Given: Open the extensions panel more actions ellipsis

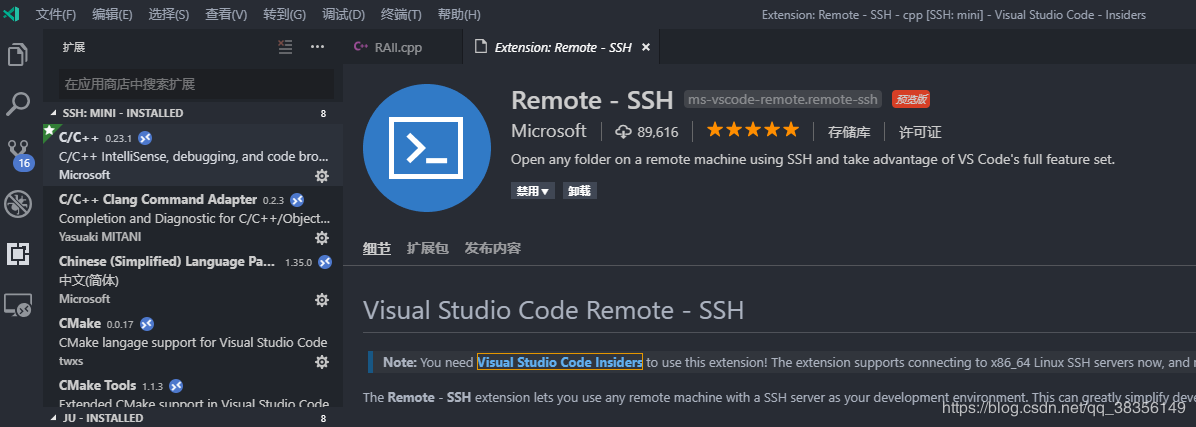Looking at the screenshot, I should [317, 47].
